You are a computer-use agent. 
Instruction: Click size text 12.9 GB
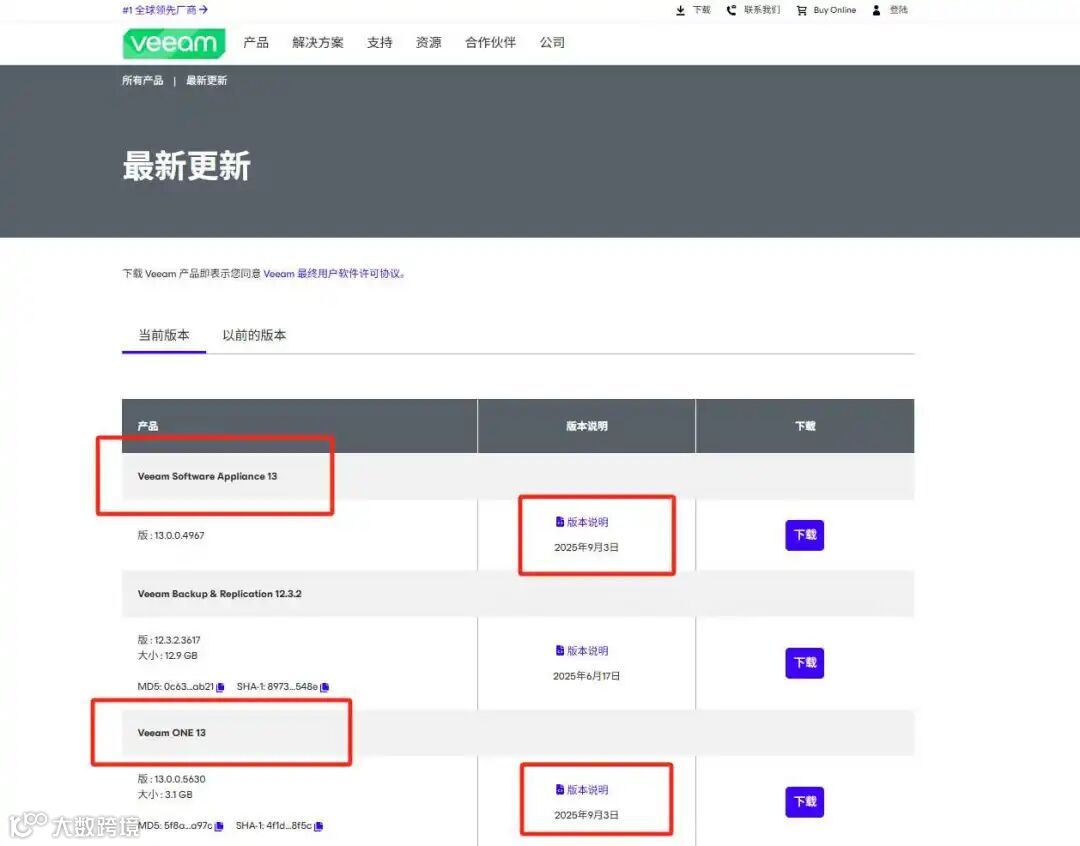181,656
